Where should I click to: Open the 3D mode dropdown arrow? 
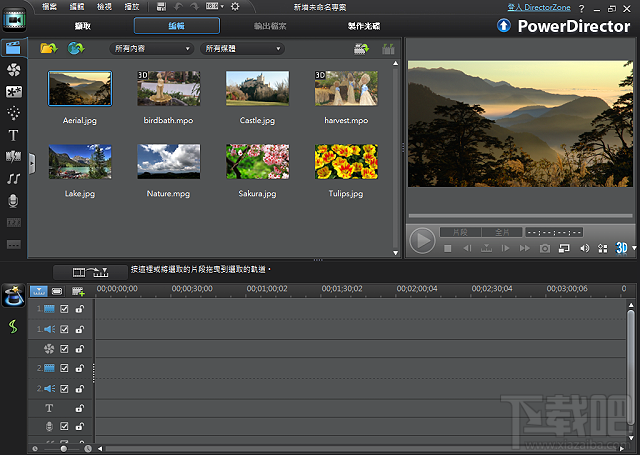coord(634,247)
